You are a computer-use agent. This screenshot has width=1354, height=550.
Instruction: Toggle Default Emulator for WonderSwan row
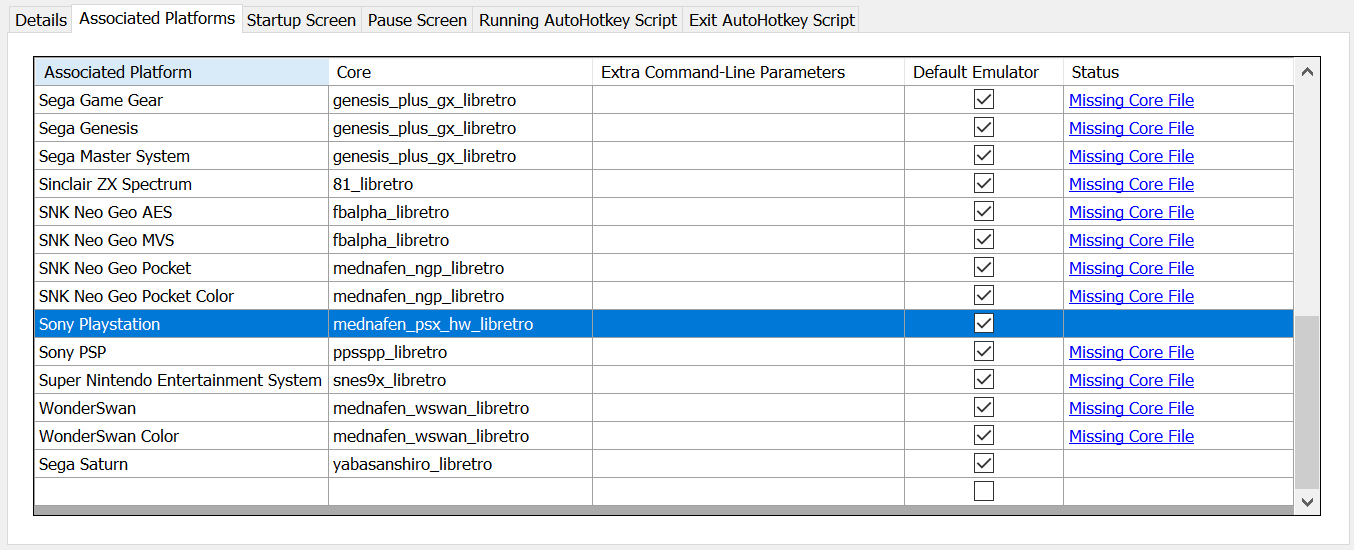(x=984, y=408)
